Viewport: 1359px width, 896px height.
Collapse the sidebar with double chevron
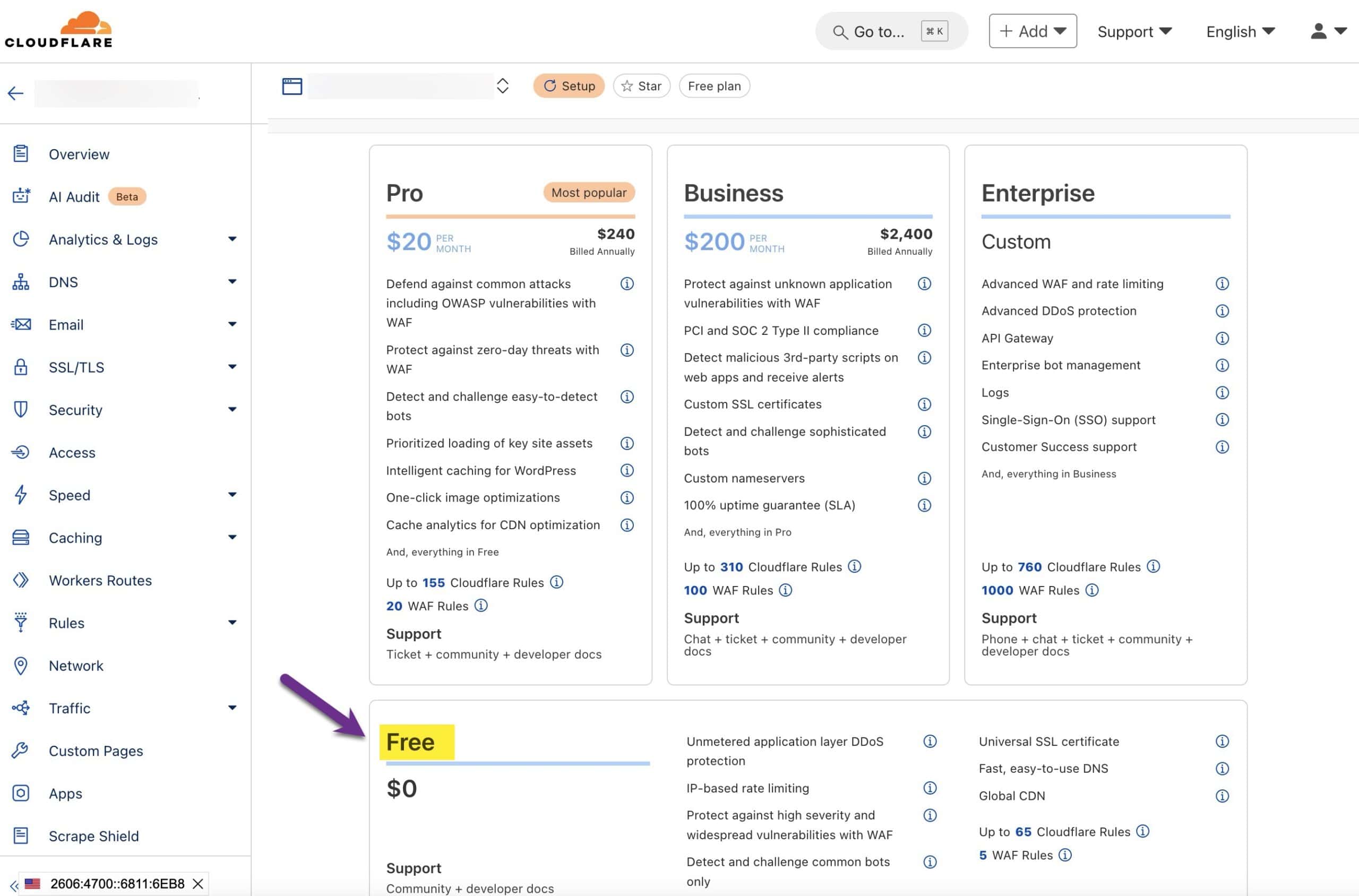14,886
